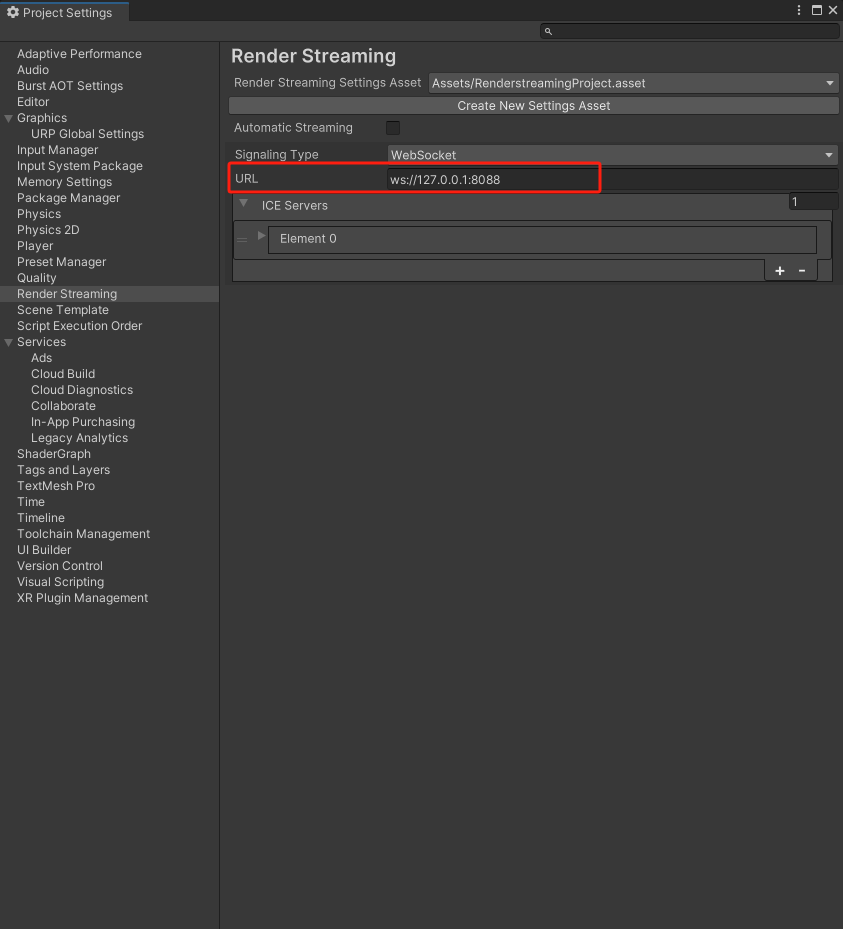
Task: Collapse the Services category in sidebar
Action: [x=9, y=342]
